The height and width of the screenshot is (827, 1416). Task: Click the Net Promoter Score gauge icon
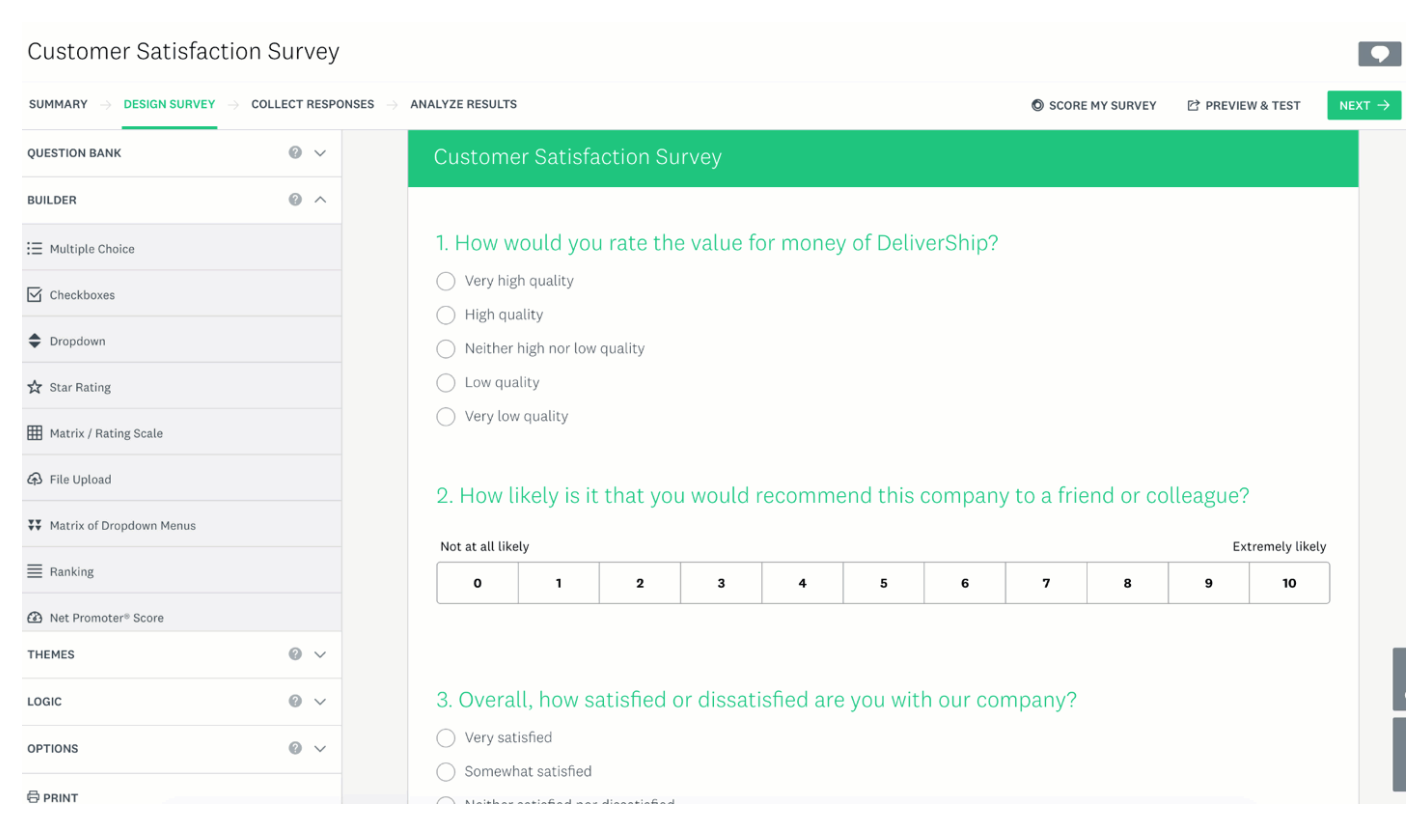pyautogui.click(x=35, y=618)
